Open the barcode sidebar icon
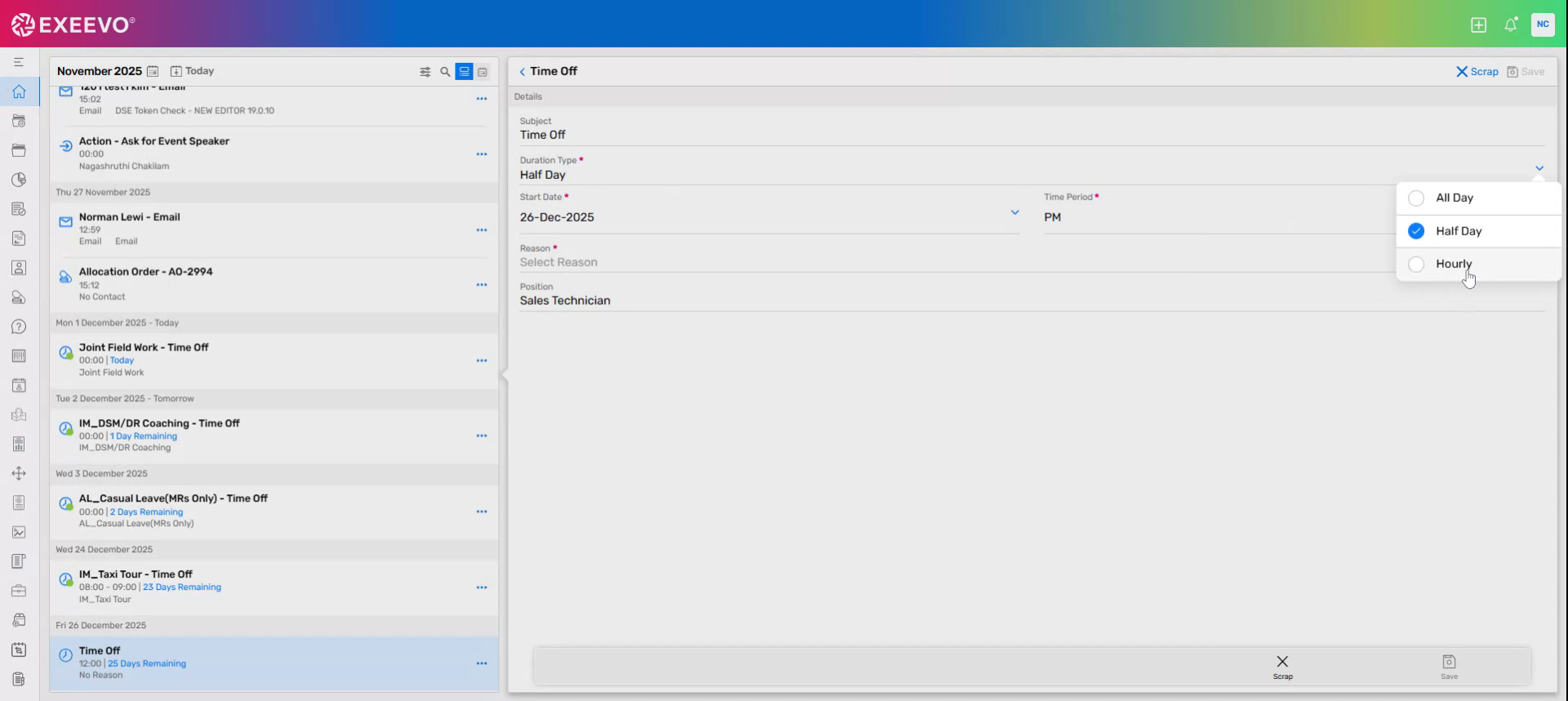Screen dimensions: 1568x701 (x=19, y=356)
